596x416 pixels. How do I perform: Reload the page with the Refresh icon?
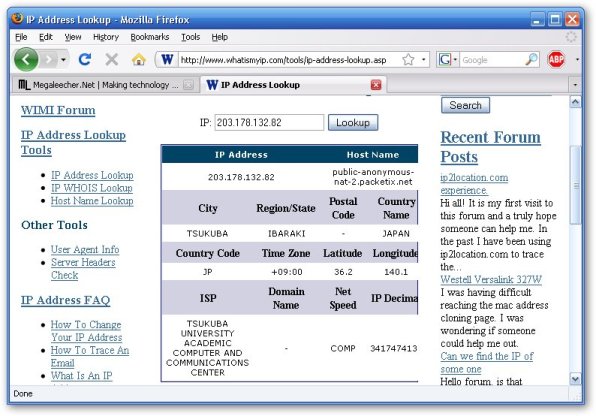pos(84,59)
